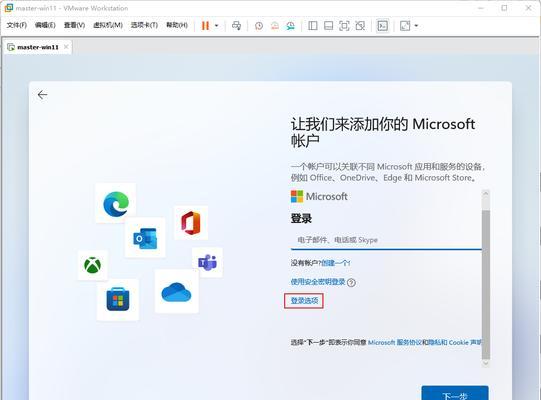Go back with the left arrow
The height and width of the screenshot is (400, 541).
coord(42,95)
